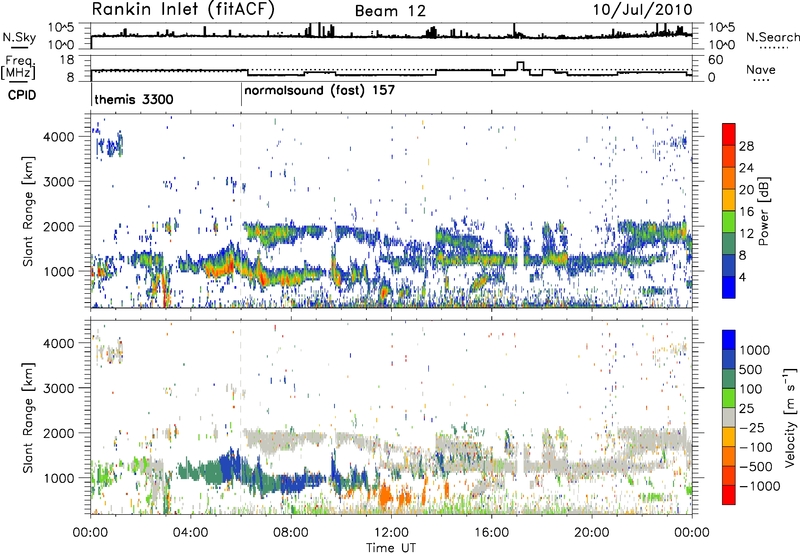
Task: Click the 'Time UT' axis title
Action: (391, 548)
